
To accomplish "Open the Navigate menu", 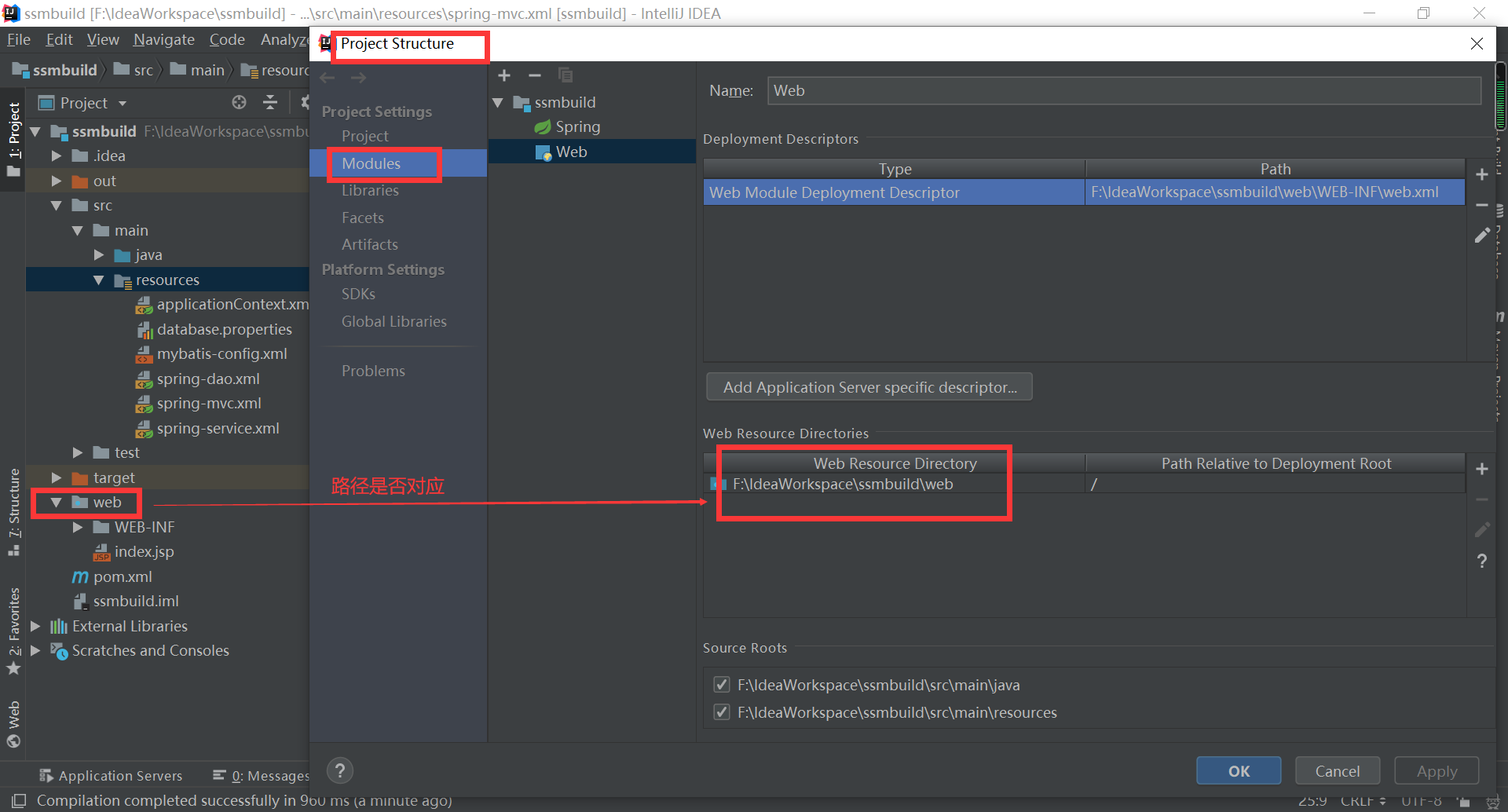I will (x=163, y=39).
